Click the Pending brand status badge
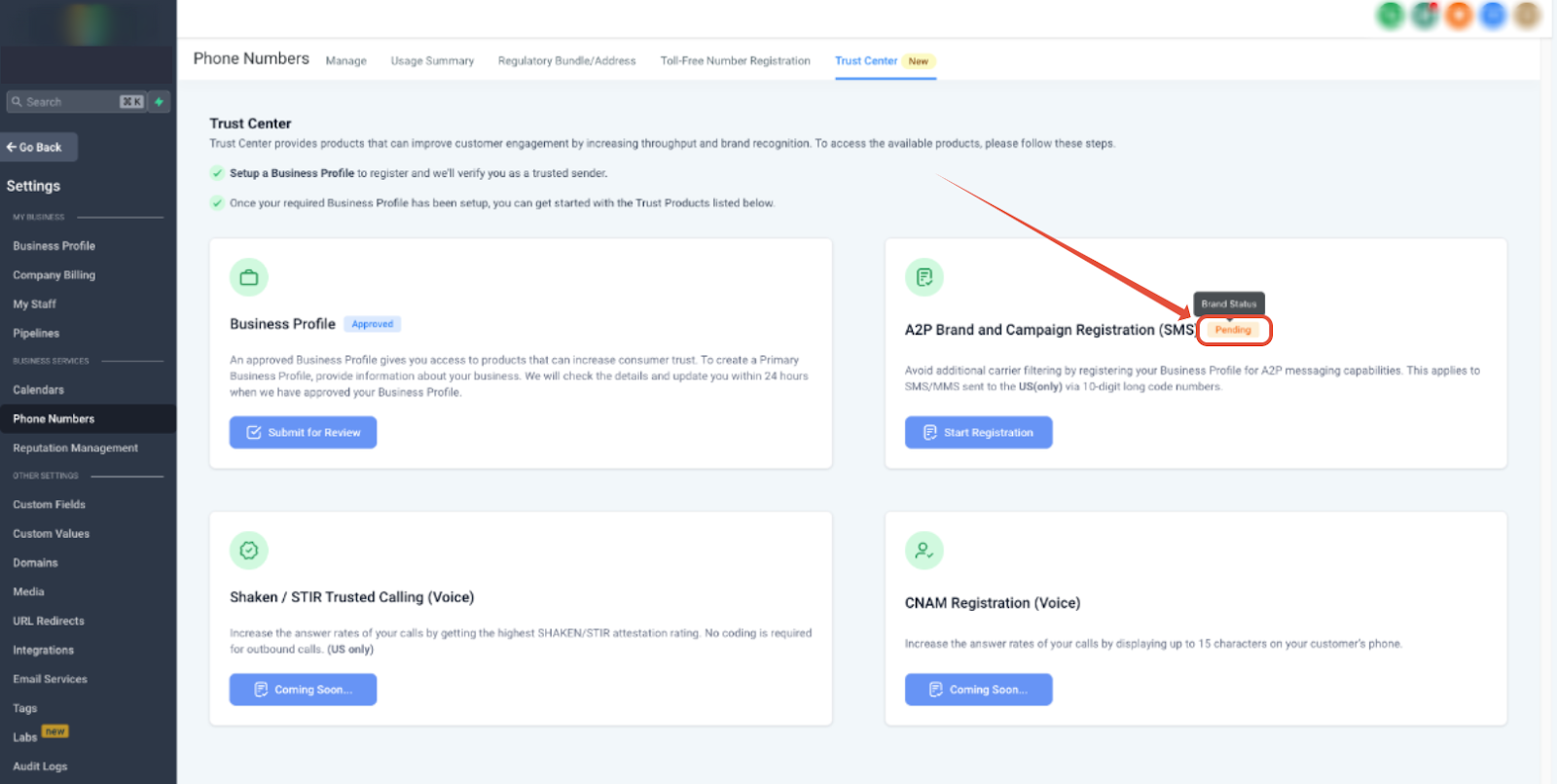1557x784 pixels. click(1233, 330)
